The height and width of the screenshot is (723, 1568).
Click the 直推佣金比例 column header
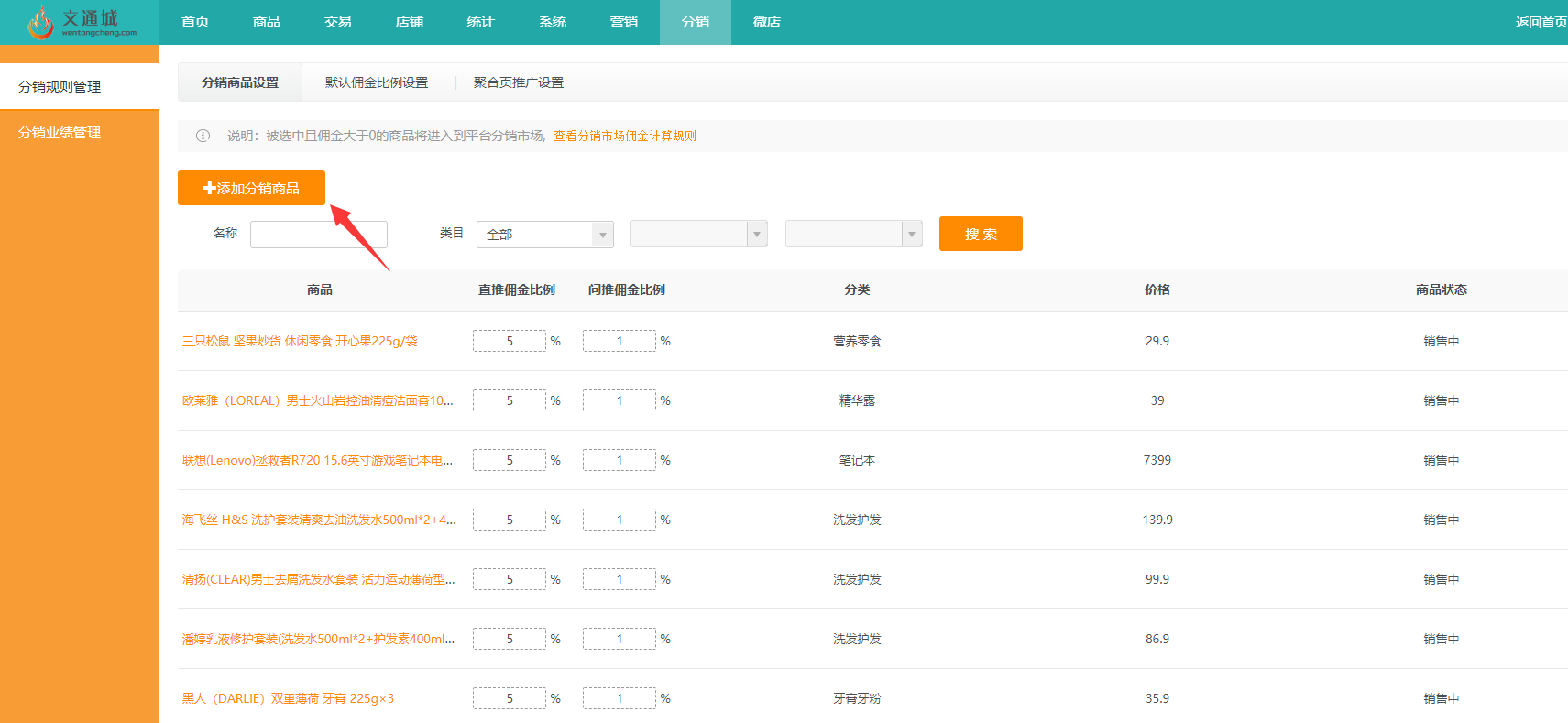pos(517,290)
